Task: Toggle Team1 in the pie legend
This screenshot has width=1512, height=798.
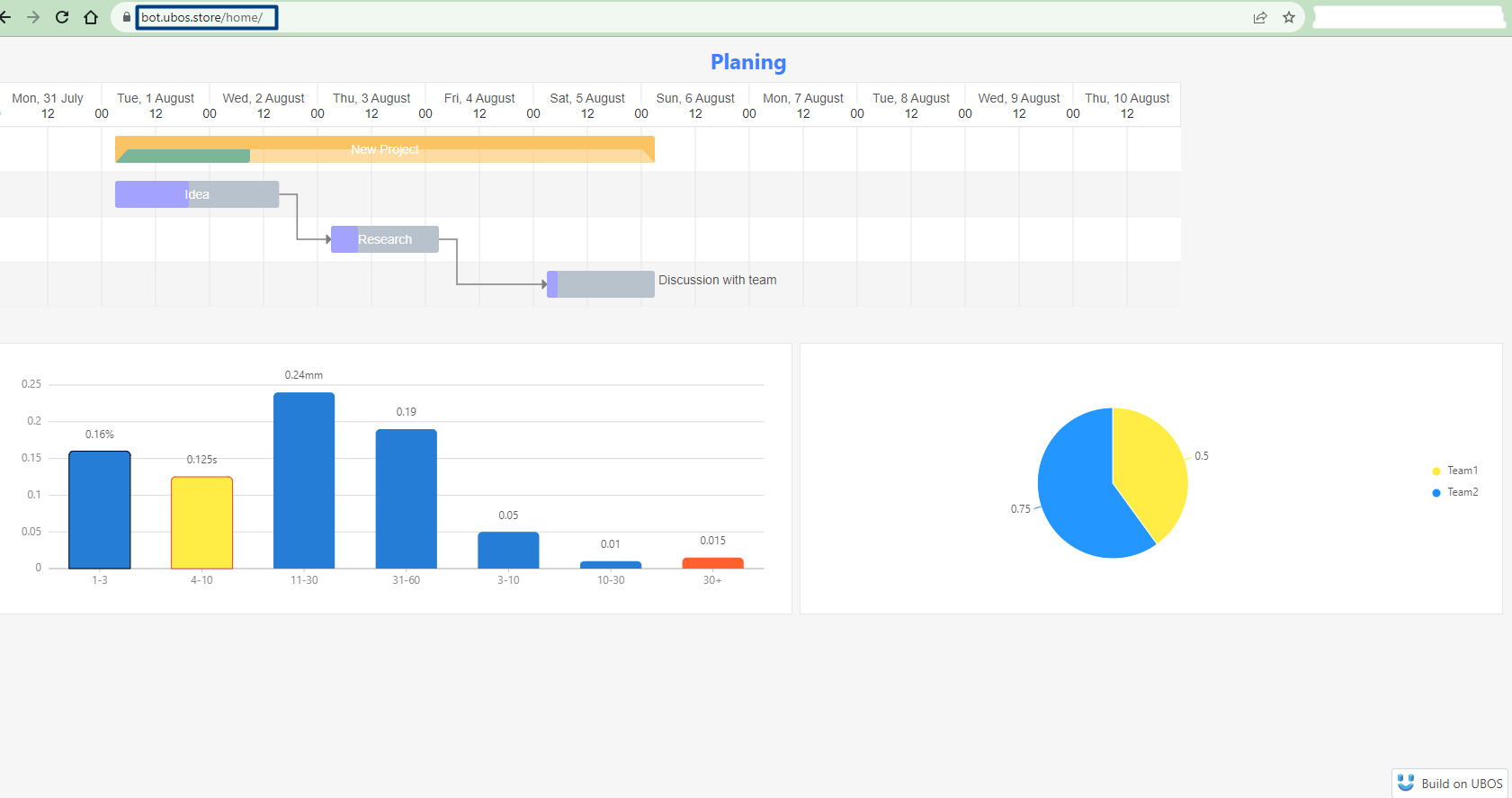Action: [x=1455, y=471]
